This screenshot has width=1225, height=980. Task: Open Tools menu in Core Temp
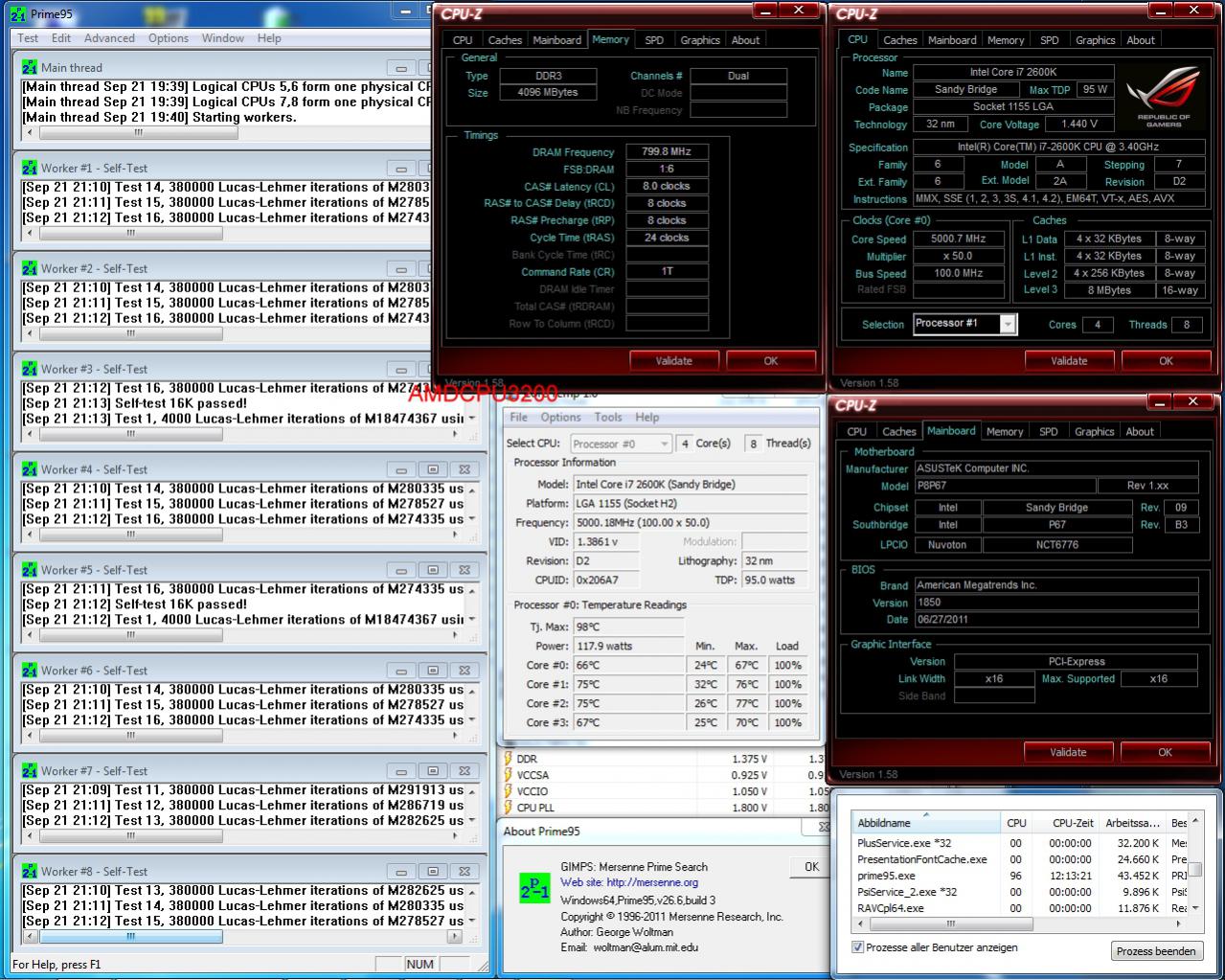[608, 417]
